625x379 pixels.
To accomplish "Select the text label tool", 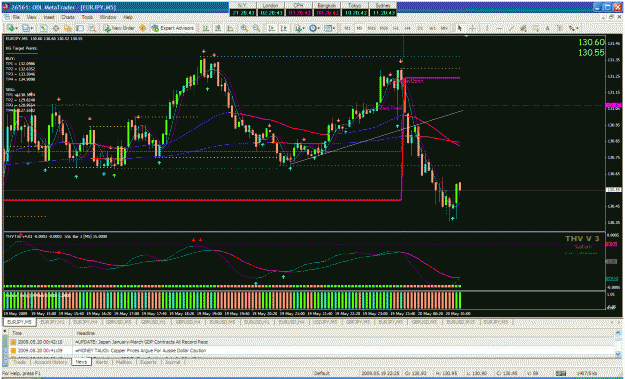I will [559, 28].
